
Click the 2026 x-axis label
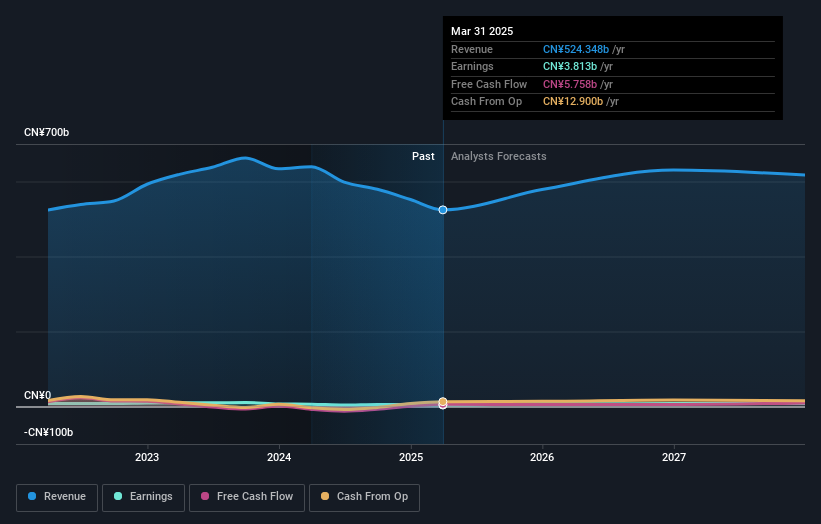542,458
